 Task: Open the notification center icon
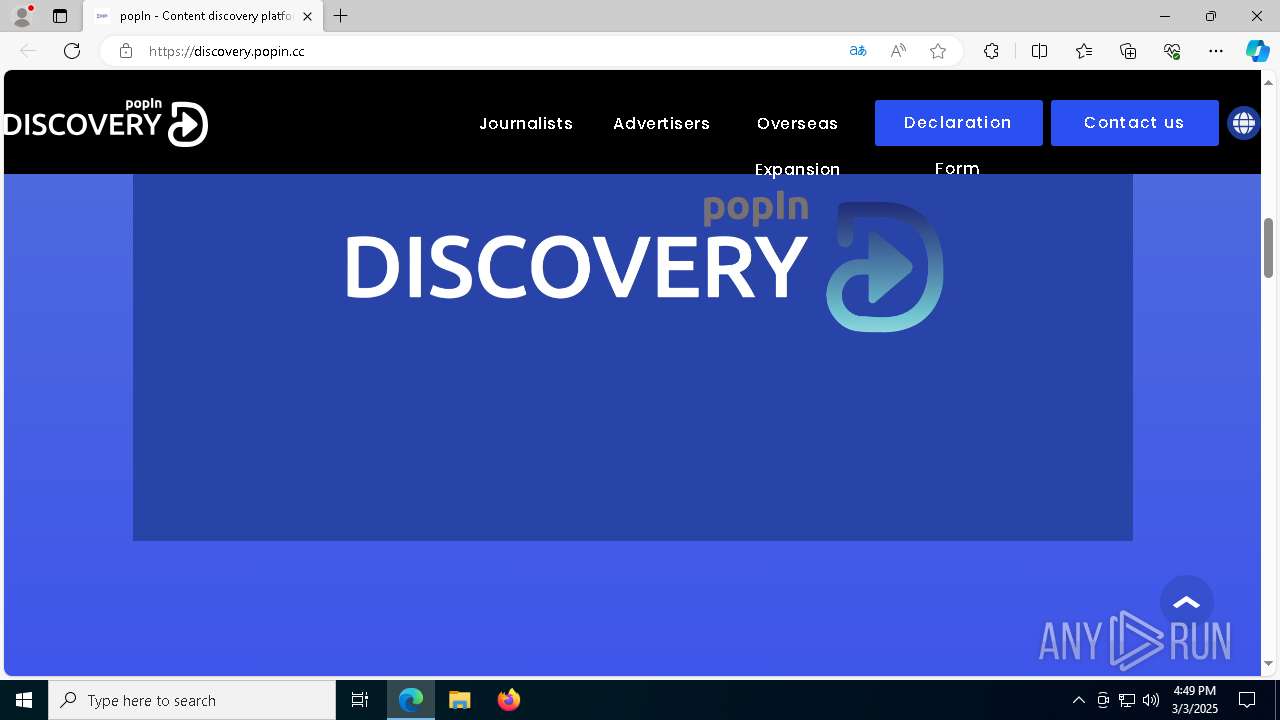tap(1247, 700)
